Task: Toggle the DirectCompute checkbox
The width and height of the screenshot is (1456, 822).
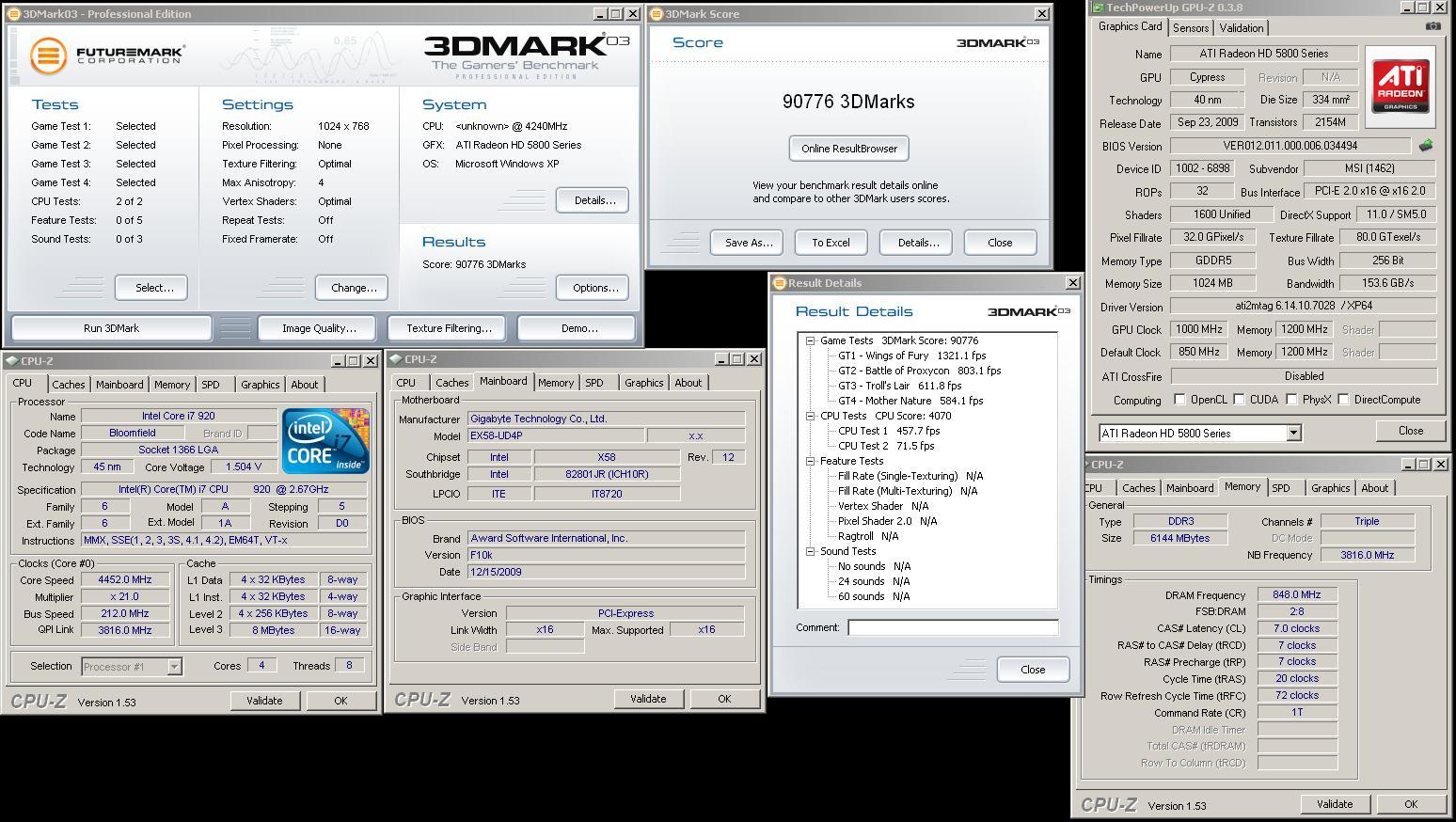Action: pos(1343,400)
